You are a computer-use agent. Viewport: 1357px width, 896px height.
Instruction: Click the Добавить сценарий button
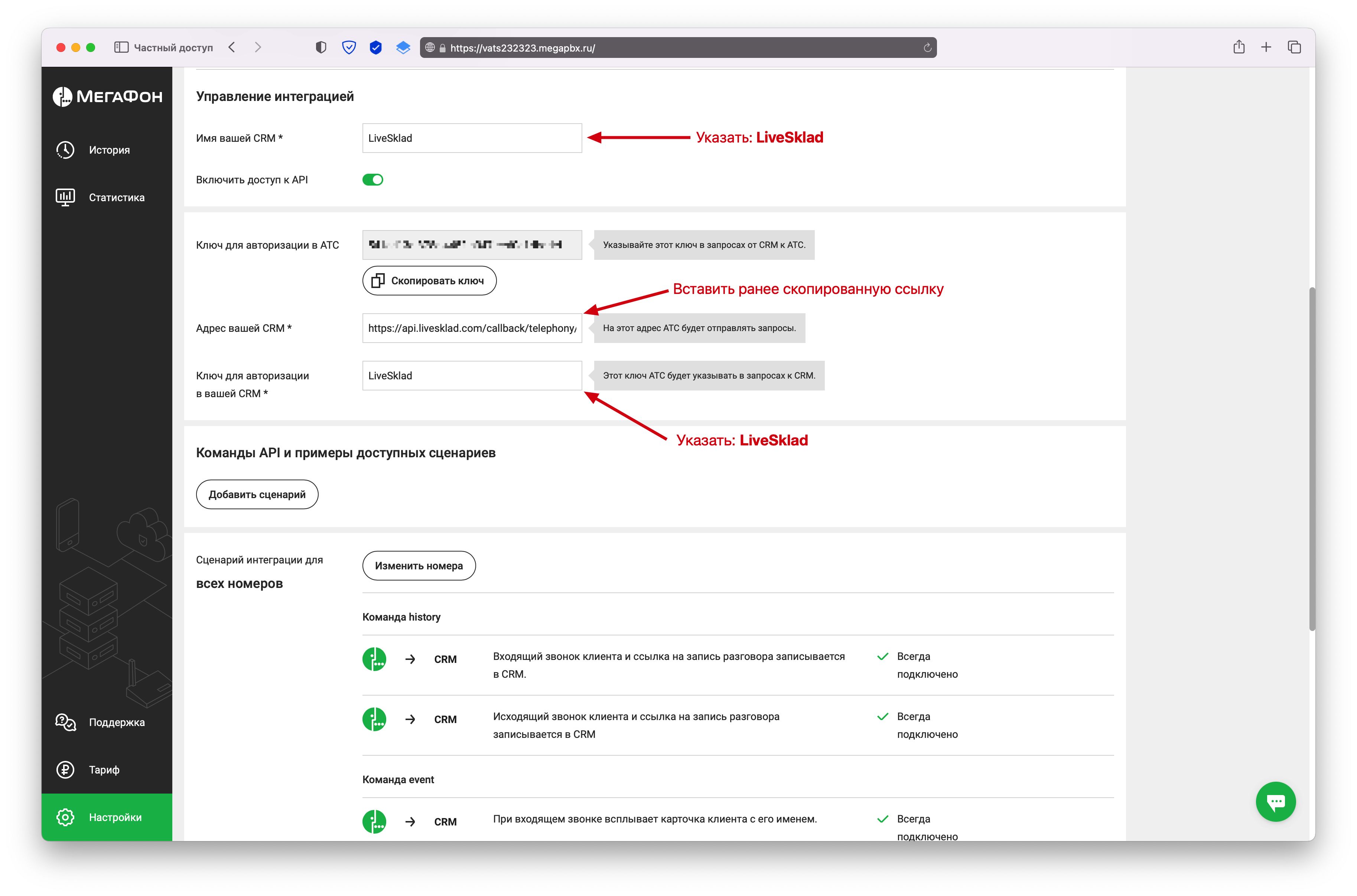pos(257,494)
